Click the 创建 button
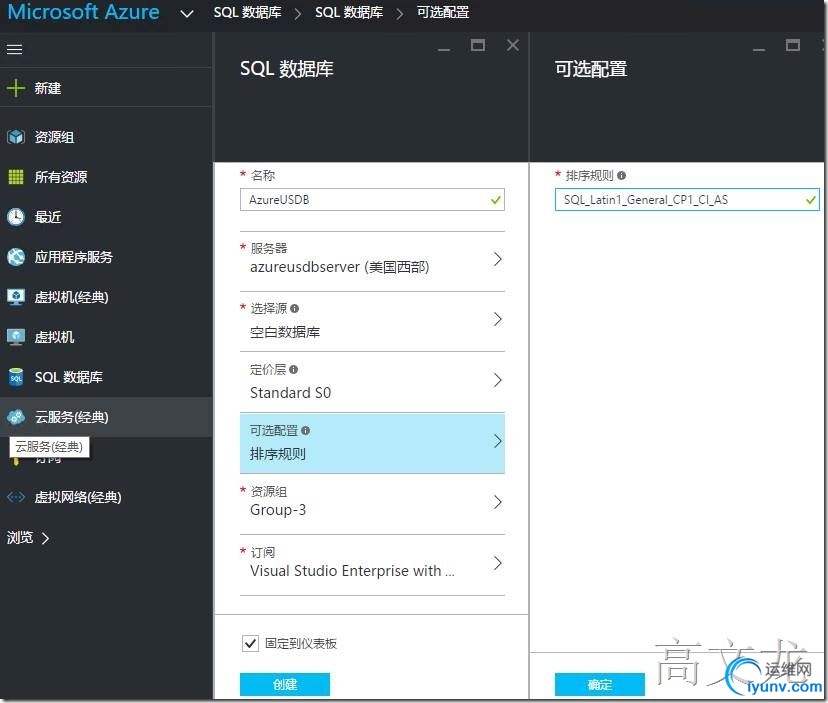The image size is (828, 703). tap(285, 685)
